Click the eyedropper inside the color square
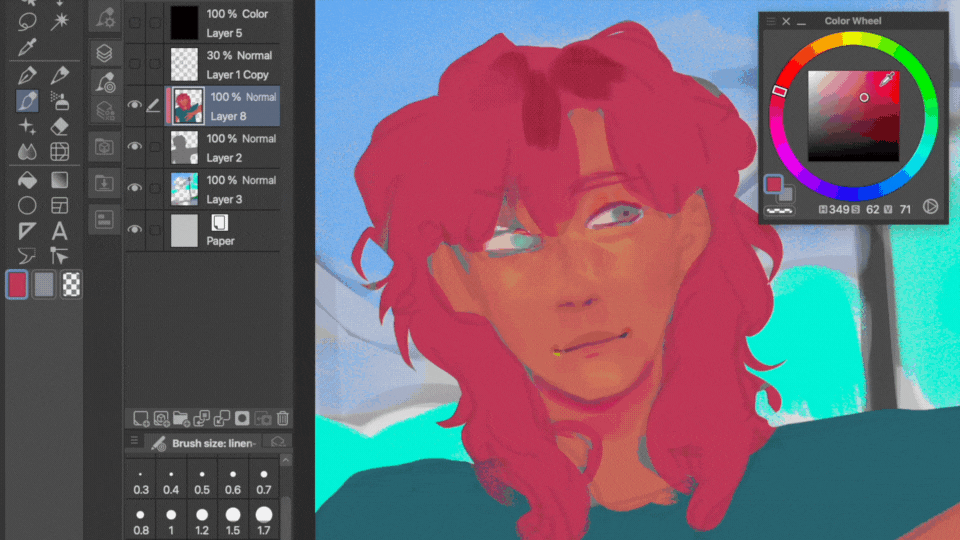The height and width of the screenshot is (540, 960). [x=887, y=79]
